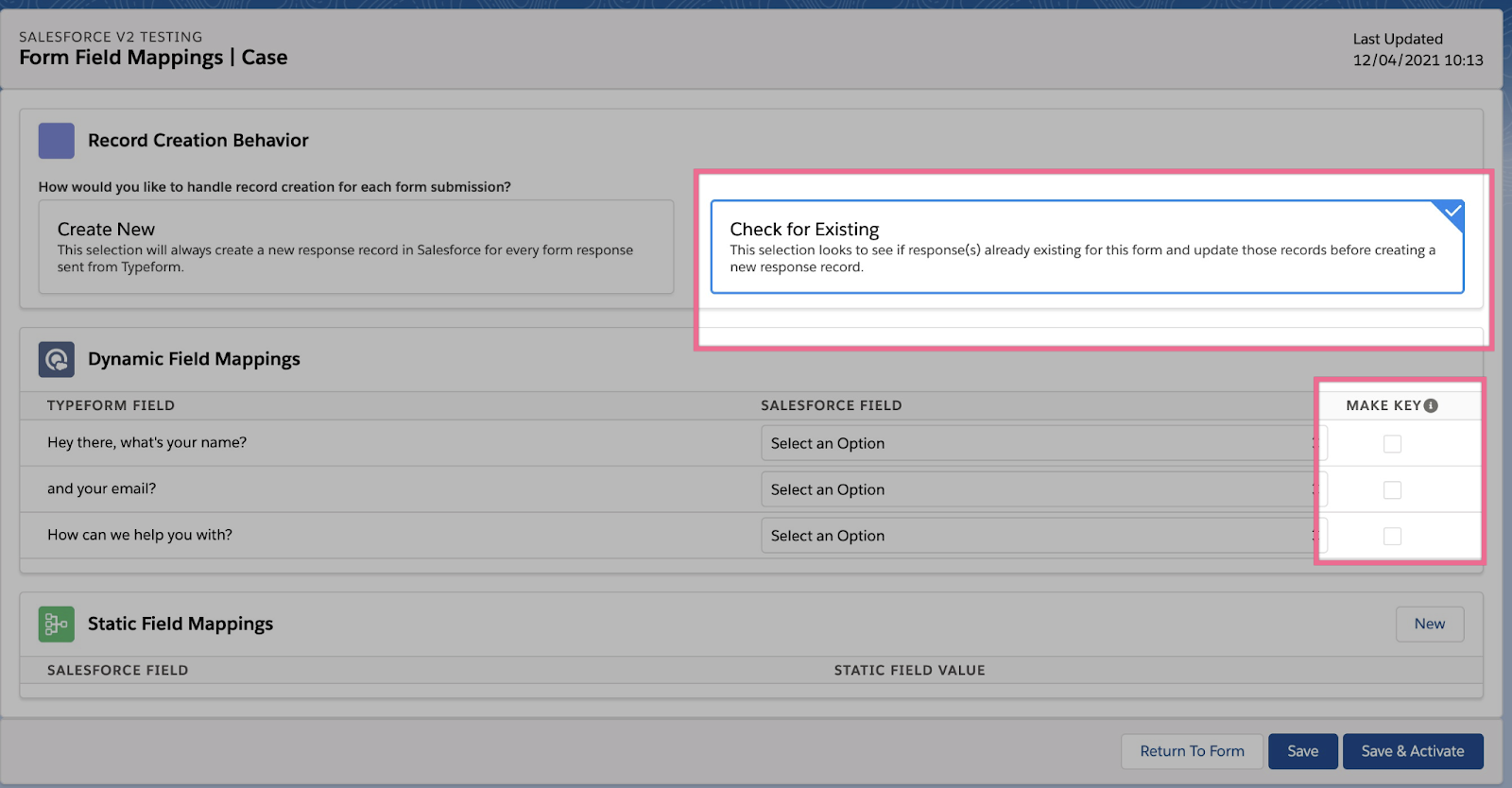
Task: Click the Save button
Action: [x=1303, y=751]
